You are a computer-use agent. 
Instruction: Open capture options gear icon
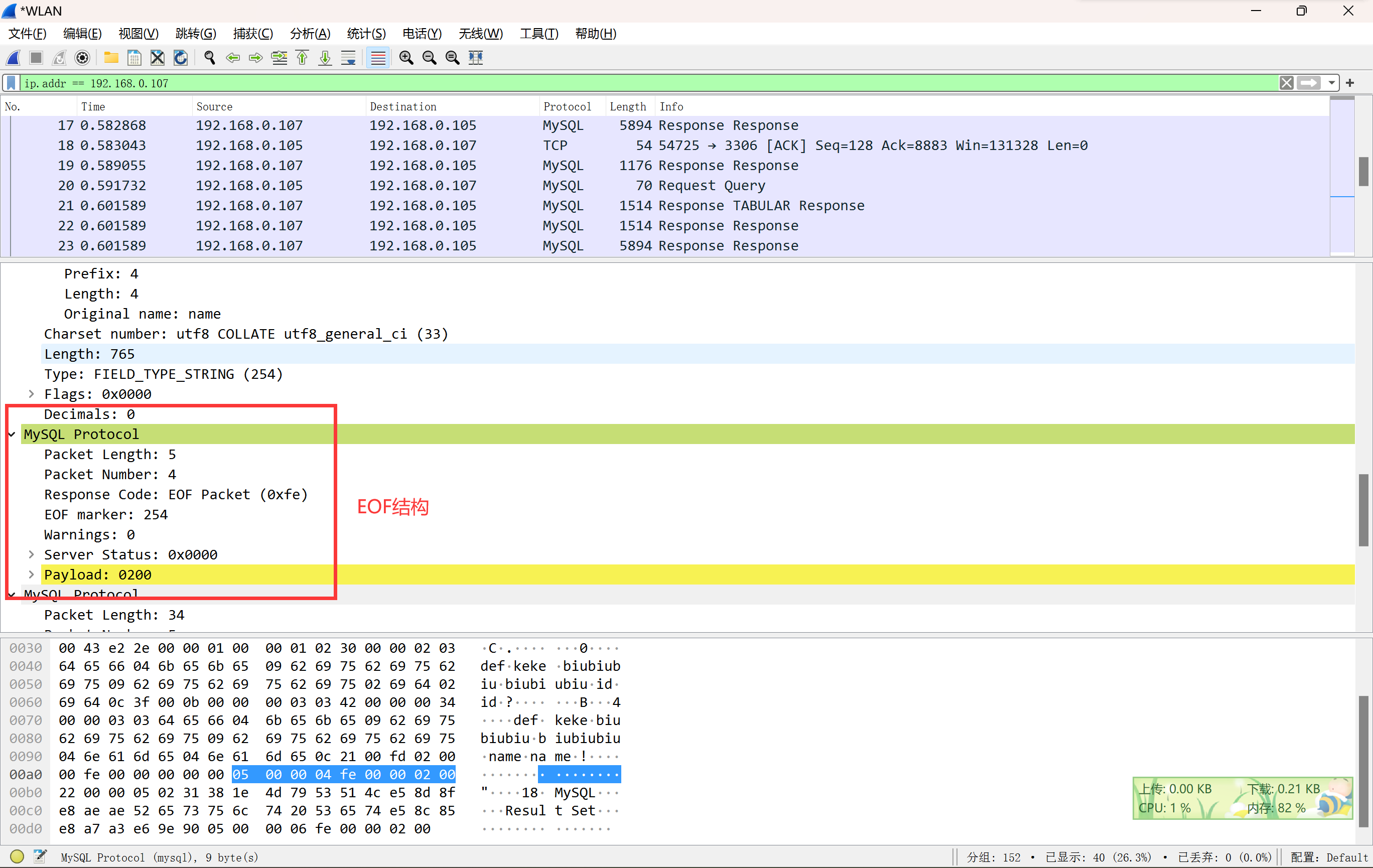pyautogui.click(x=83, y=58)
